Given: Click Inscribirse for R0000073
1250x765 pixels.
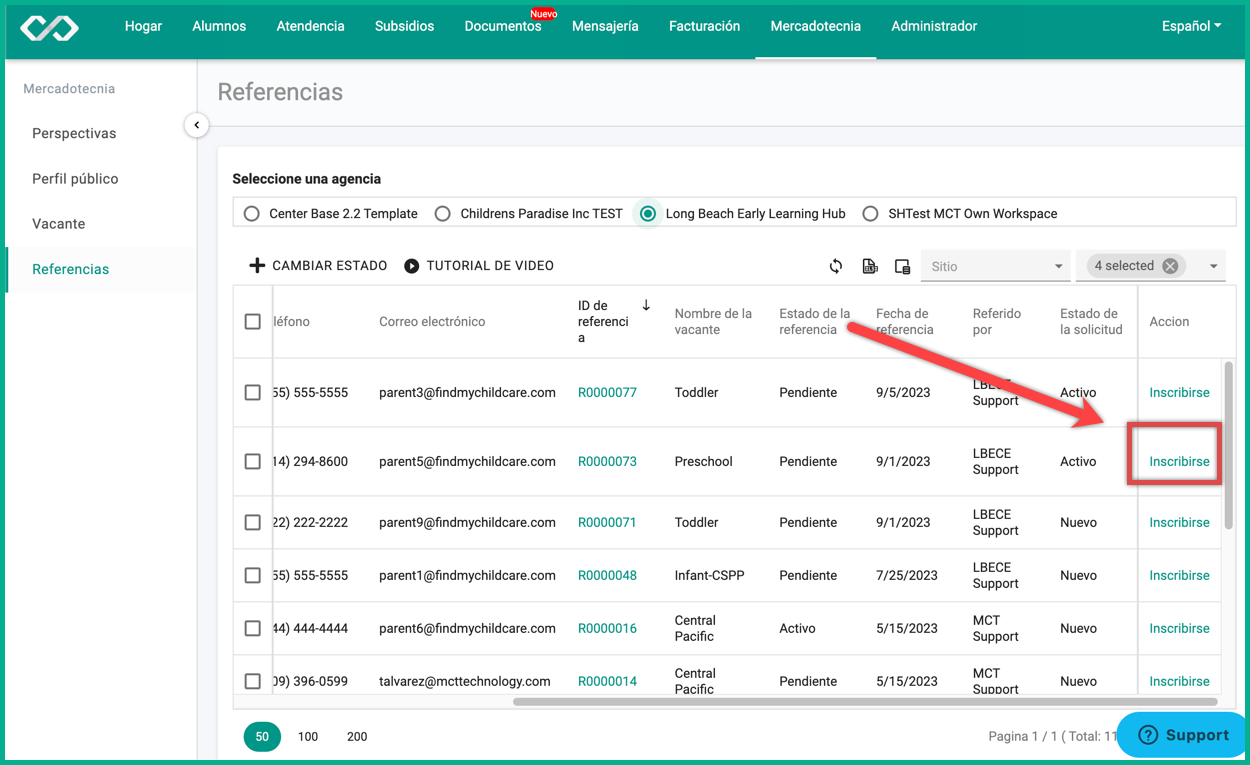Looking at the screenshot, I should pyautogui.click(x=1179, y=462).
